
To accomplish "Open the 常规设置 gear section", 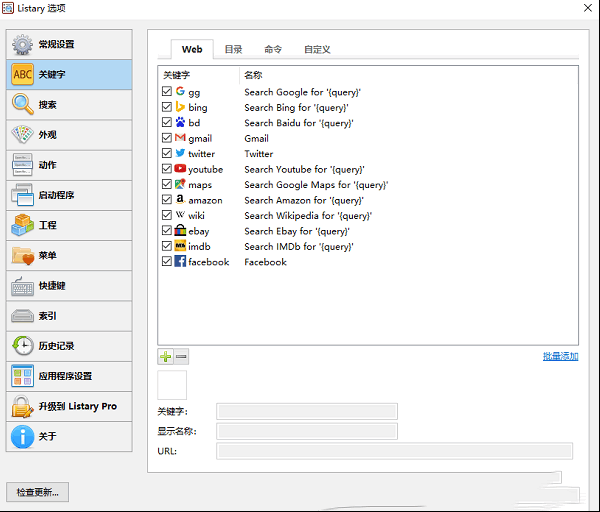I will [69, 44].
